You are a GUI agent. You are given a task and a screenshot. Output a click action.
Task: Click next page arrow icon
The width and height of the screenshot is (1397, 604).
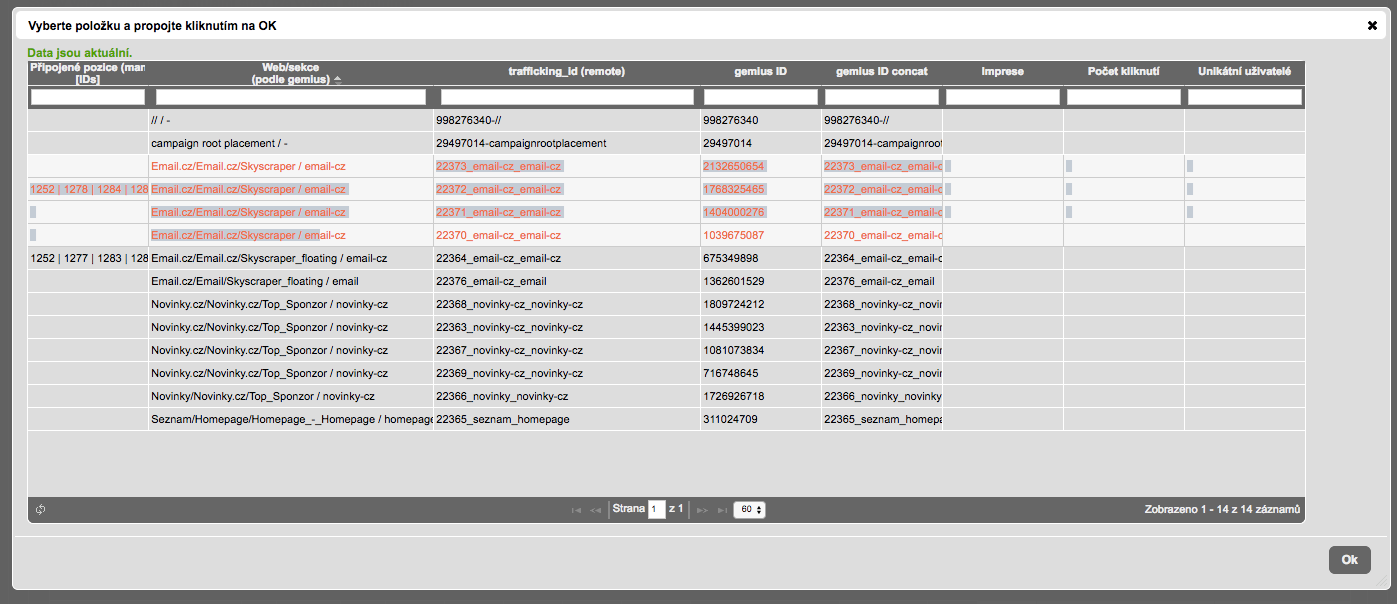702,510
